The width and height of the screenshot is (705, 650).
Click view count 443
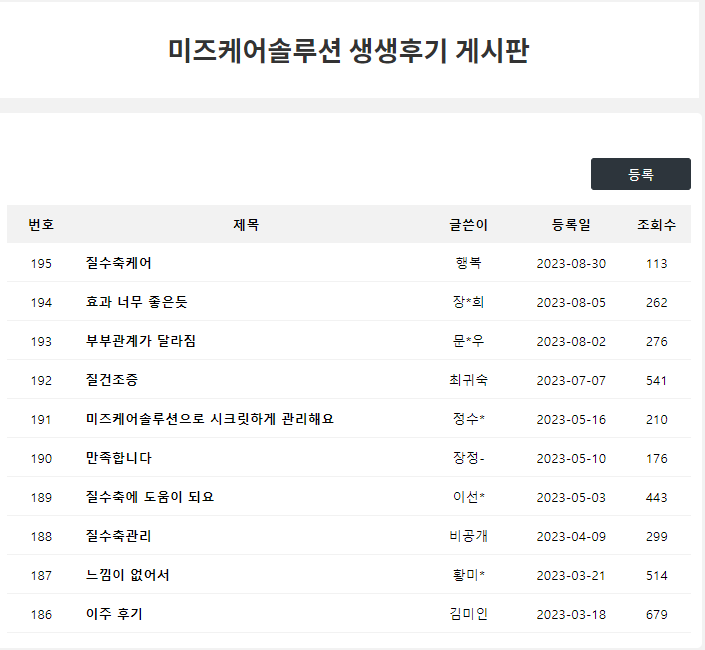tap(656, 498)
